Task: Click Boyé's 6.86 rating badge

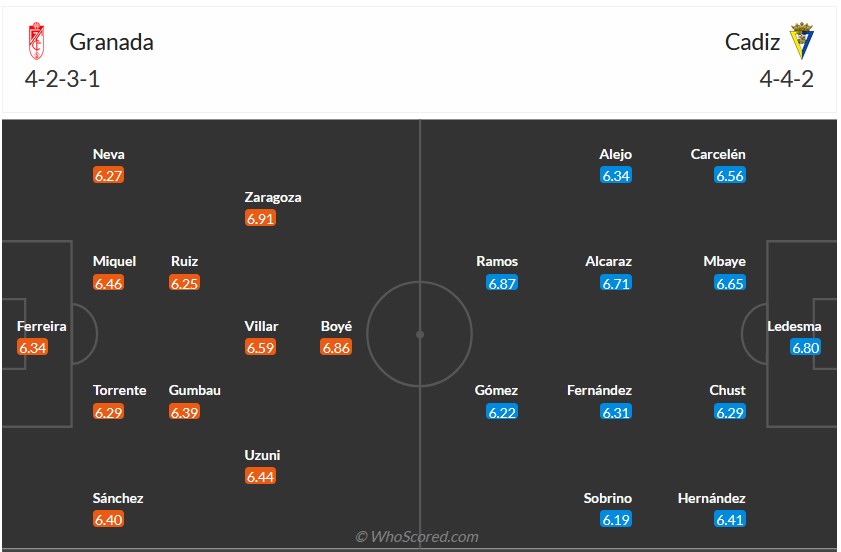Action: [336, 348]
